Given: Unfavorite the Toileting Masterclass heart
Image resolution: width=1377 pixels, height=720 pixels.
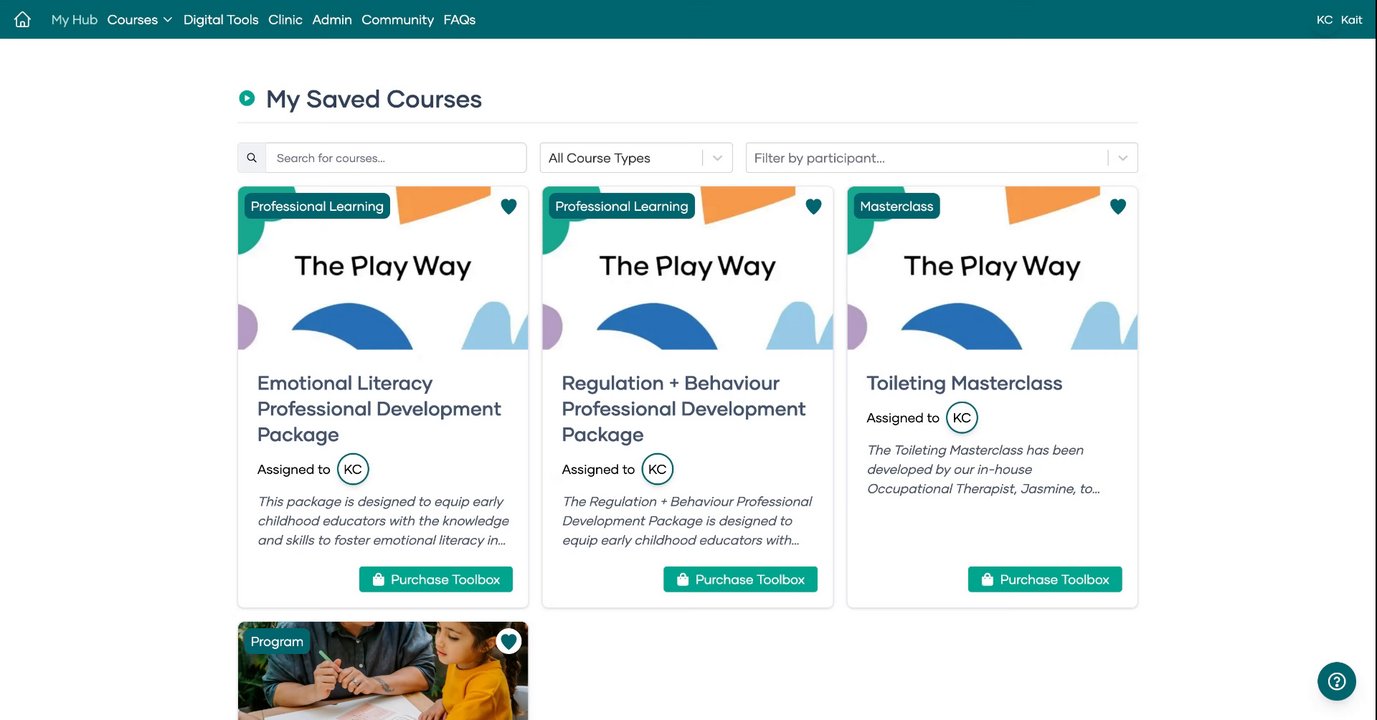Looking at the screenshot, I should [1118, 206].
